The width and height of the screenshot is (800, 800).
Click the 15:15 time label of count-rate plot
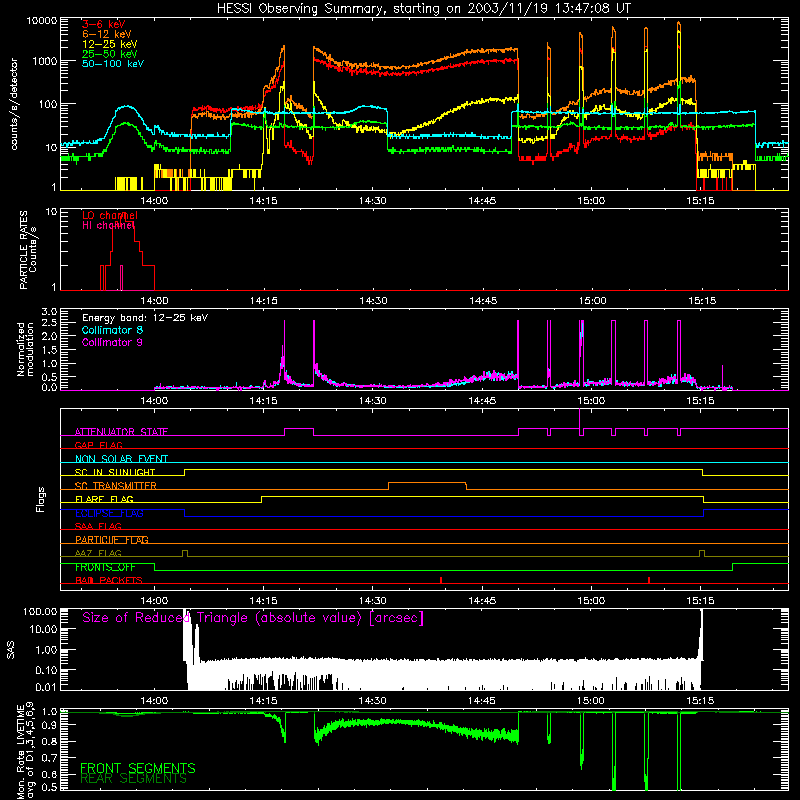pyautogui.click(x=701, y=201)
